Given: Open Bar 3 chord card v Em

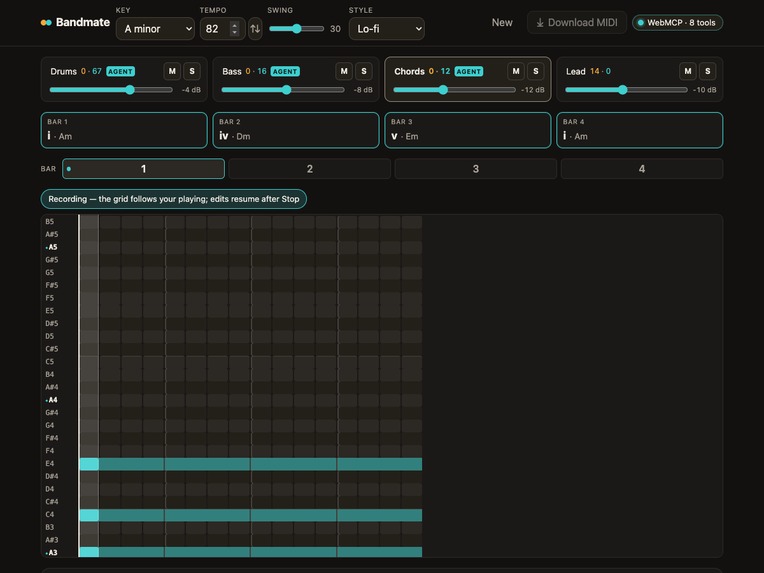Looking at the screenshot, I should (x=468, y=130).
